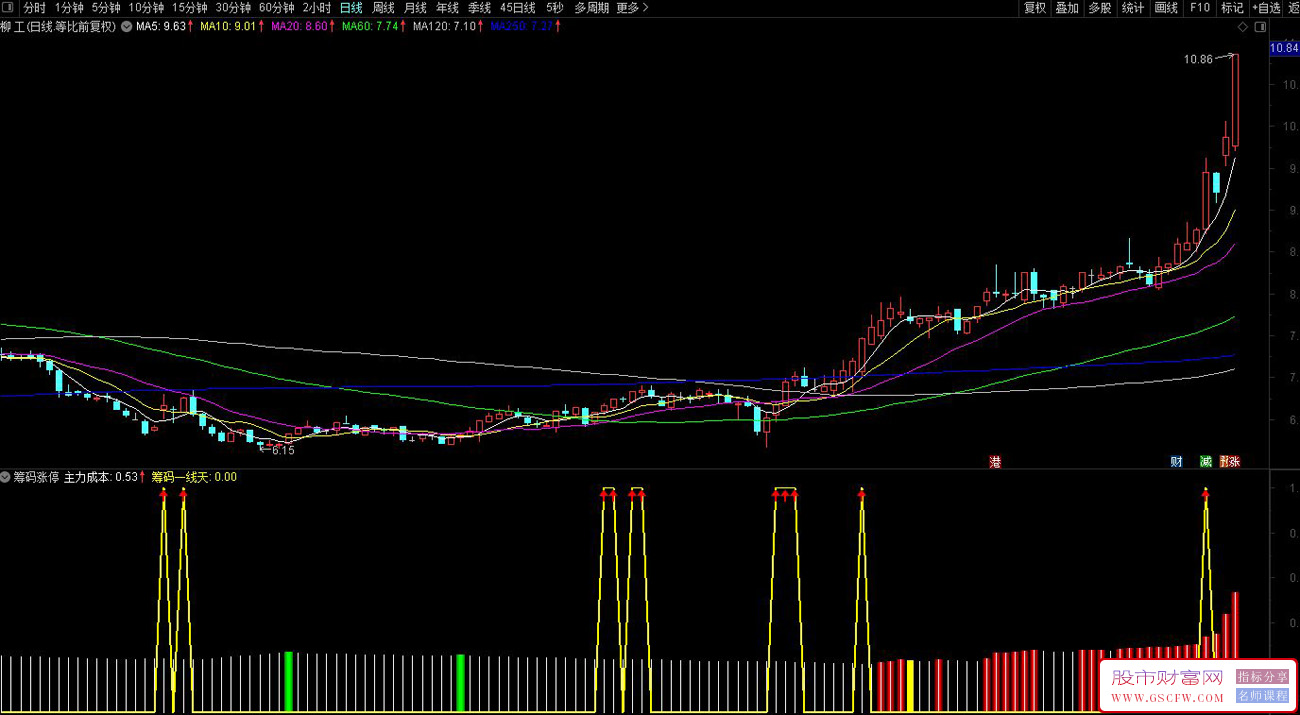Viewport: 1300px width, 715px height.
Task: Select the 日线 daily period
Action: pos(351,8)
